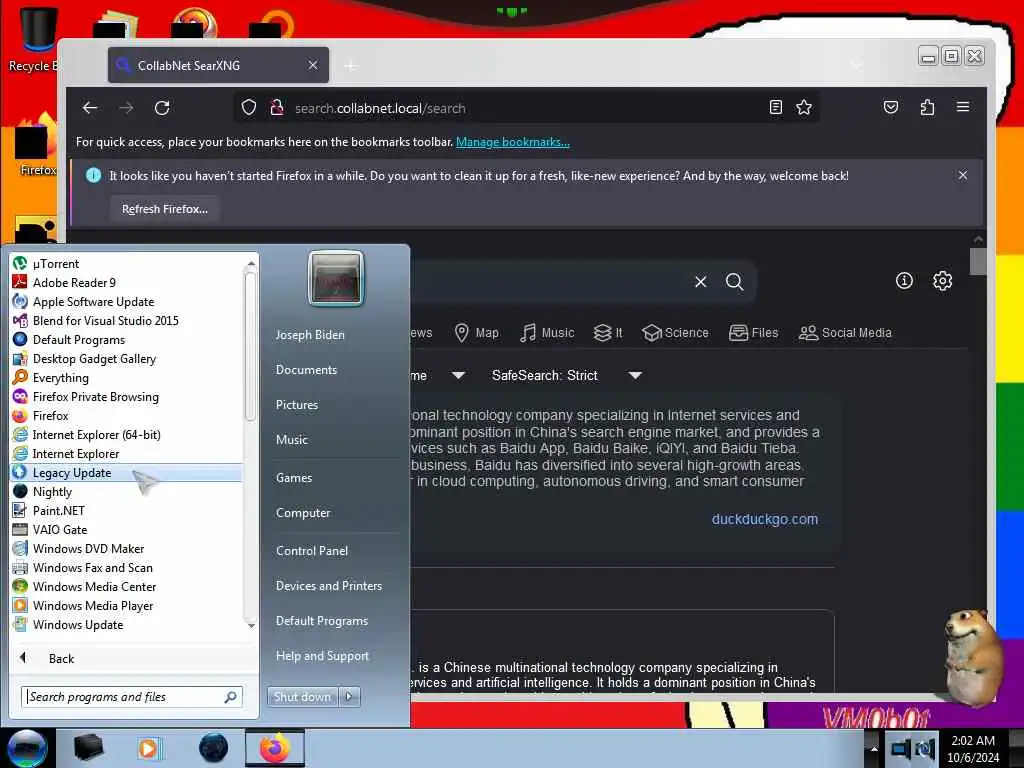The height and width of the screenshot is (768, 1024).
Task: Open Control Panel from Start menu
Action: click(x=312, y=551)
